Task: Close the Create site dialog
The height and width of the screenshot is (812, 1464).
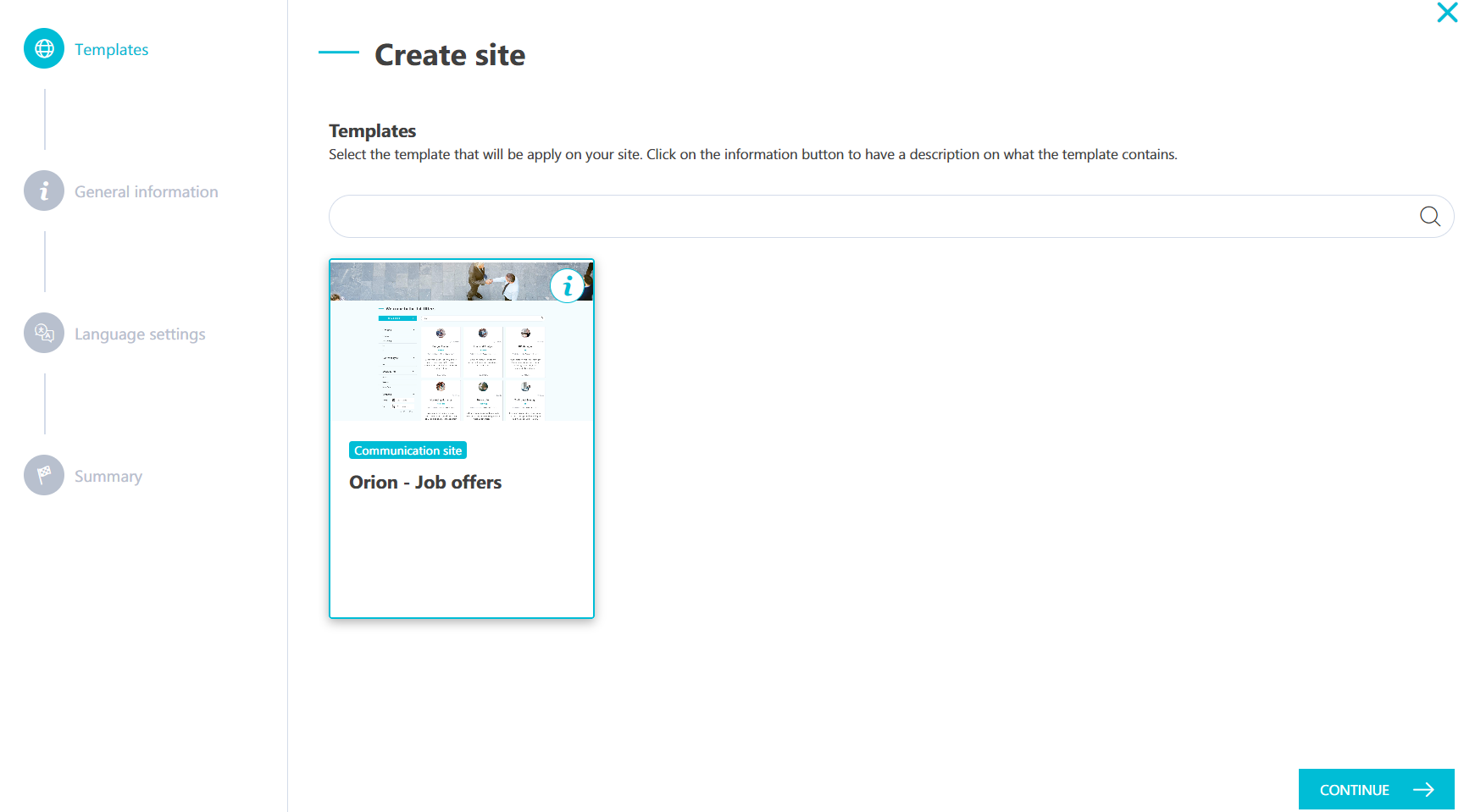Action: (1447, 13)
